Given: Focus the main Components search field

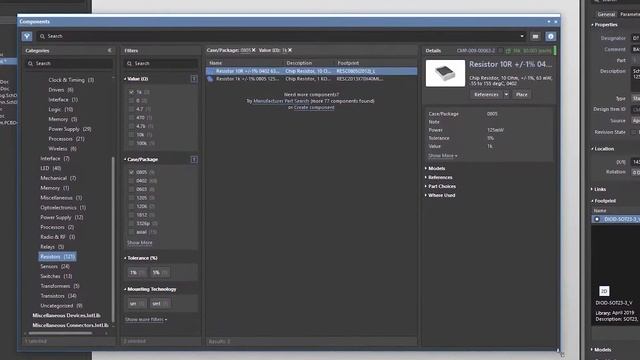Looking at the screenshot, I should pos(282,36).
